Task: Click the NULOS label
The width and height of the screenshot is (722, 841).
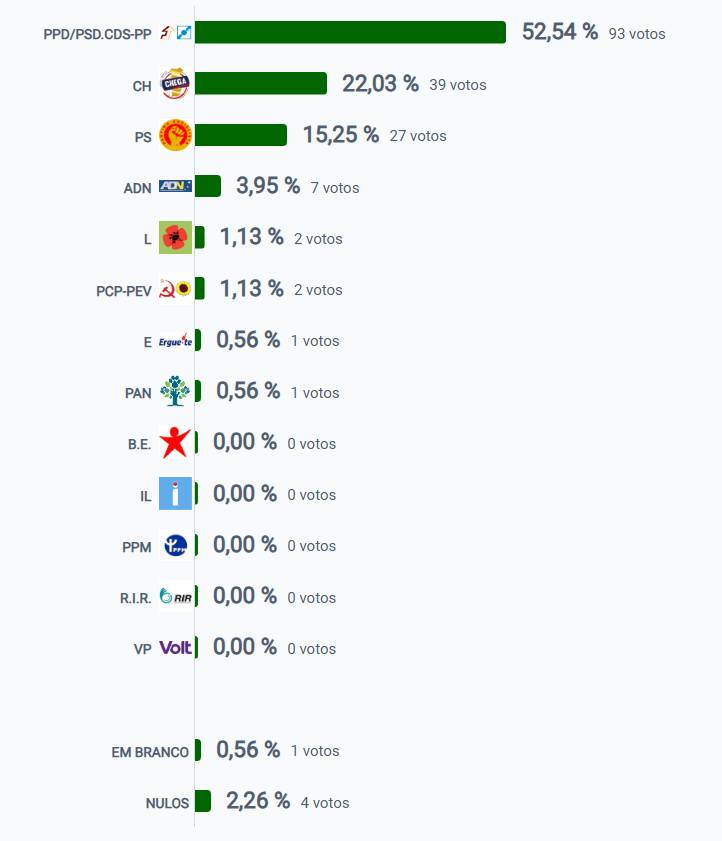Action: [x=167, y=803]
